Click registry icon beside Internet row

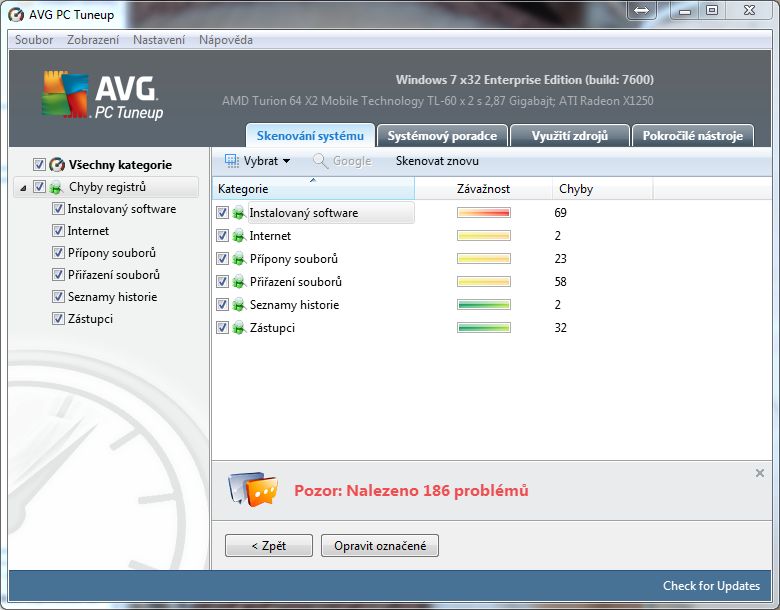tap(239, 236)
